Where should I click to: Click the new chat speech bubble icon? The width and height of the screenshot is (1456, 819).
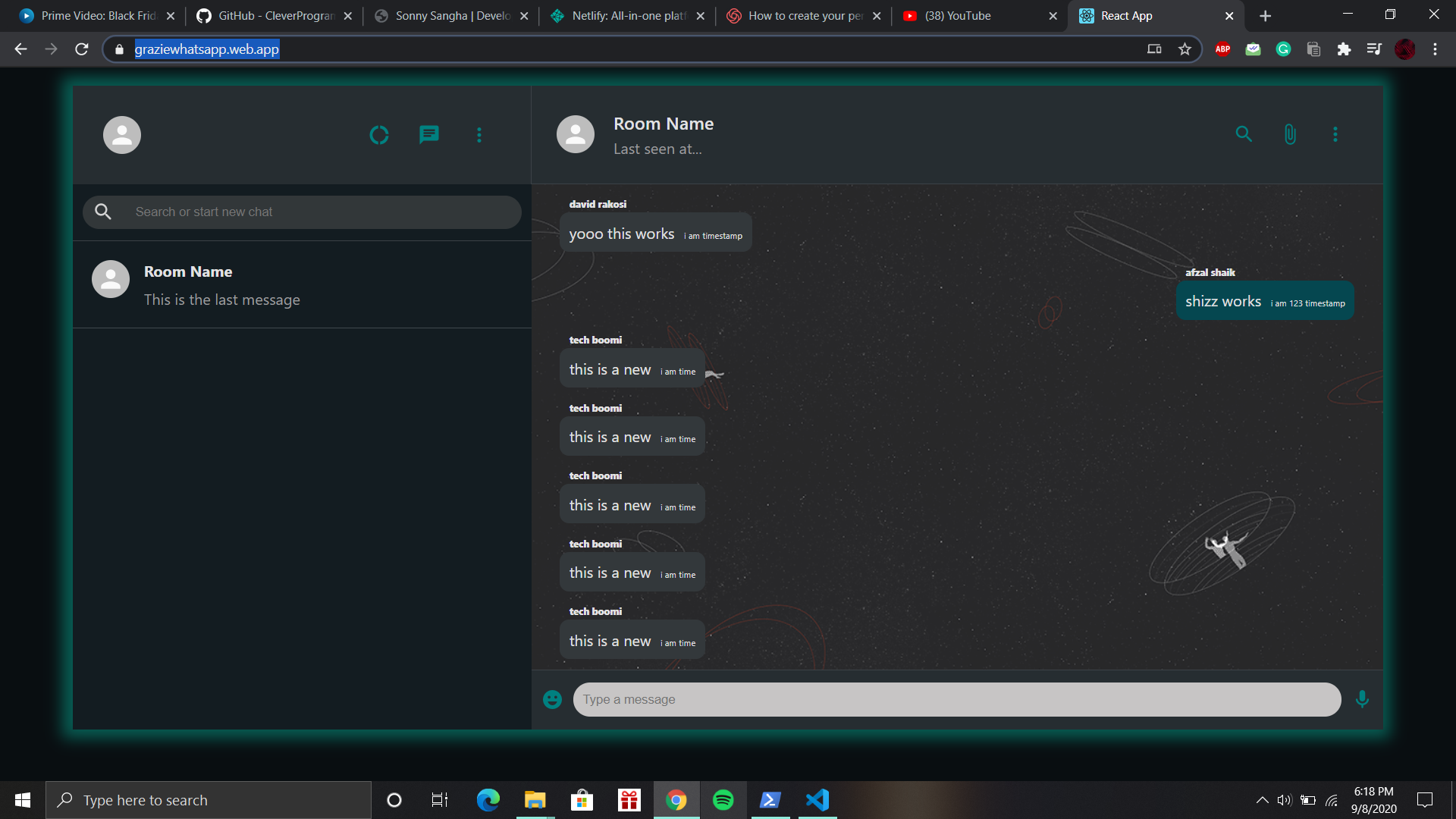click(x=428, y=134)
